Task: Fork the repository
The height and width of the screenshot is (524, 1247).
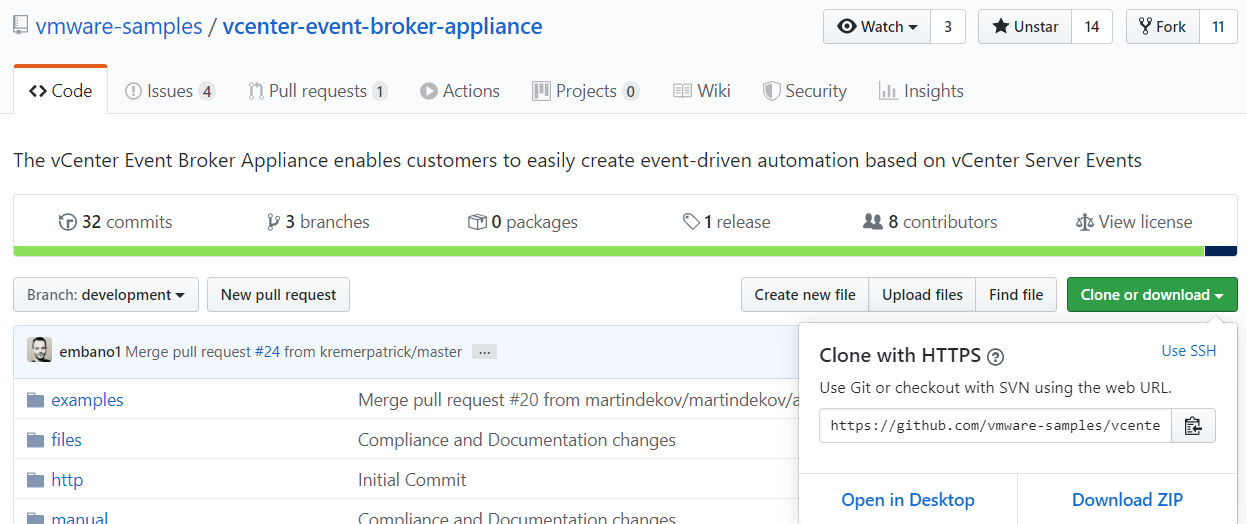Action: 1161,27
